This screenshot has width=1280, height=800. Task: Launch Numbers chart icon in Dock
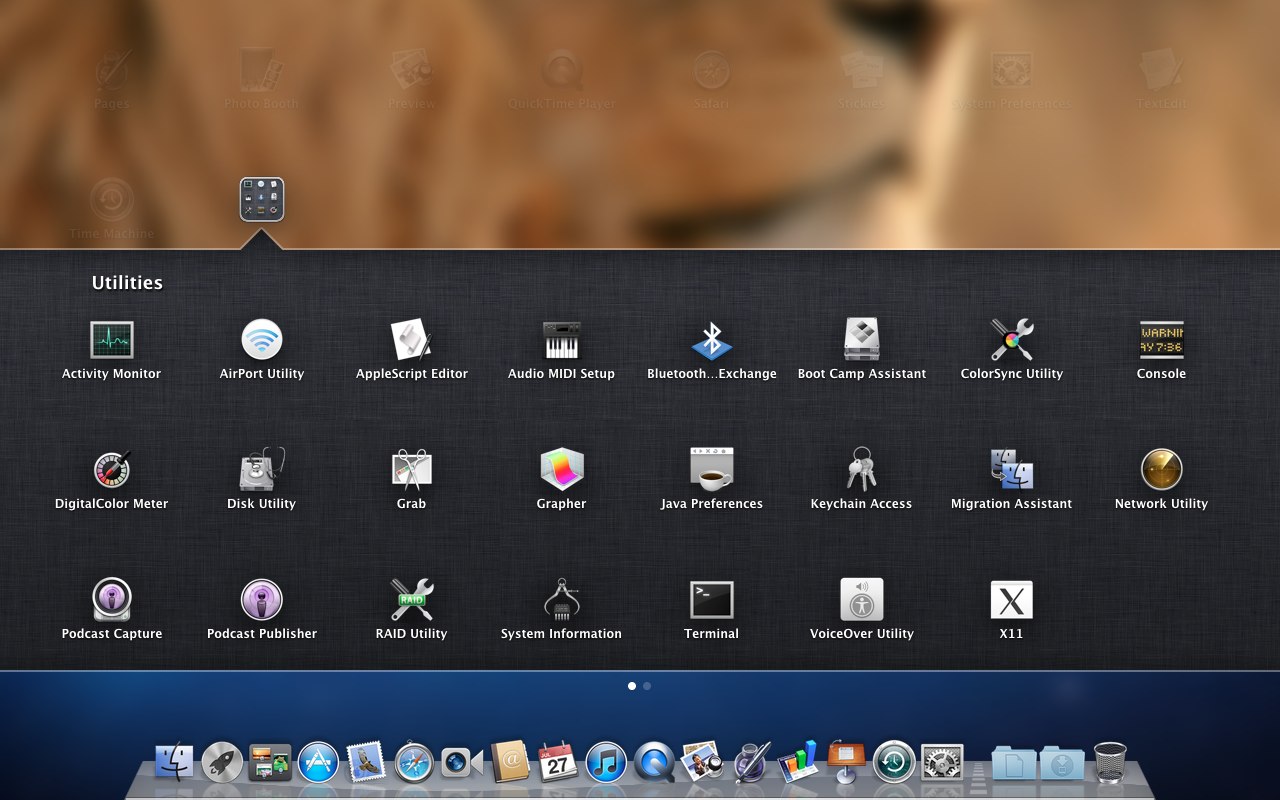point(798,763)
